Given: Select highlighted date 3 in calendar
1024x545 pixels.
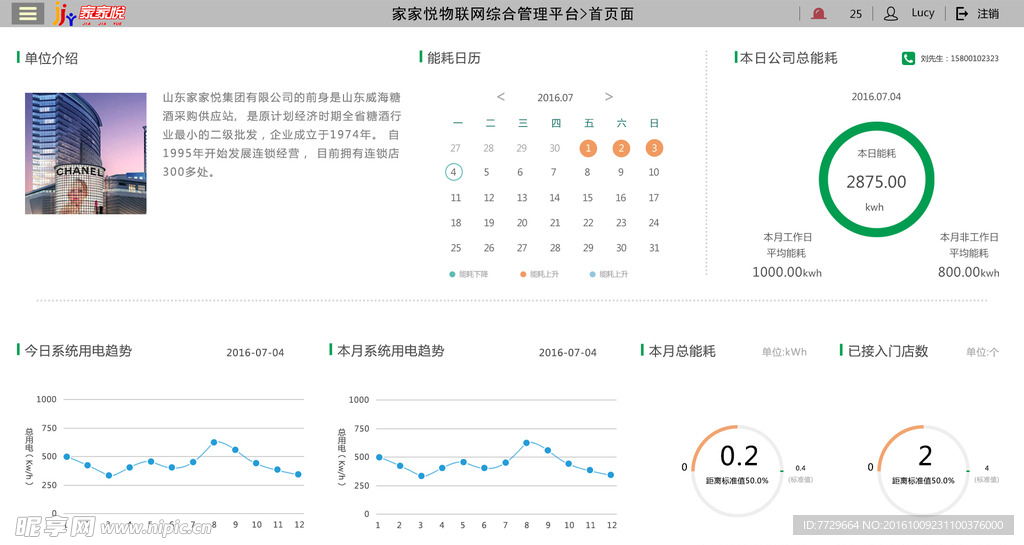Looking at the screenshot, I should click(654, 148).
